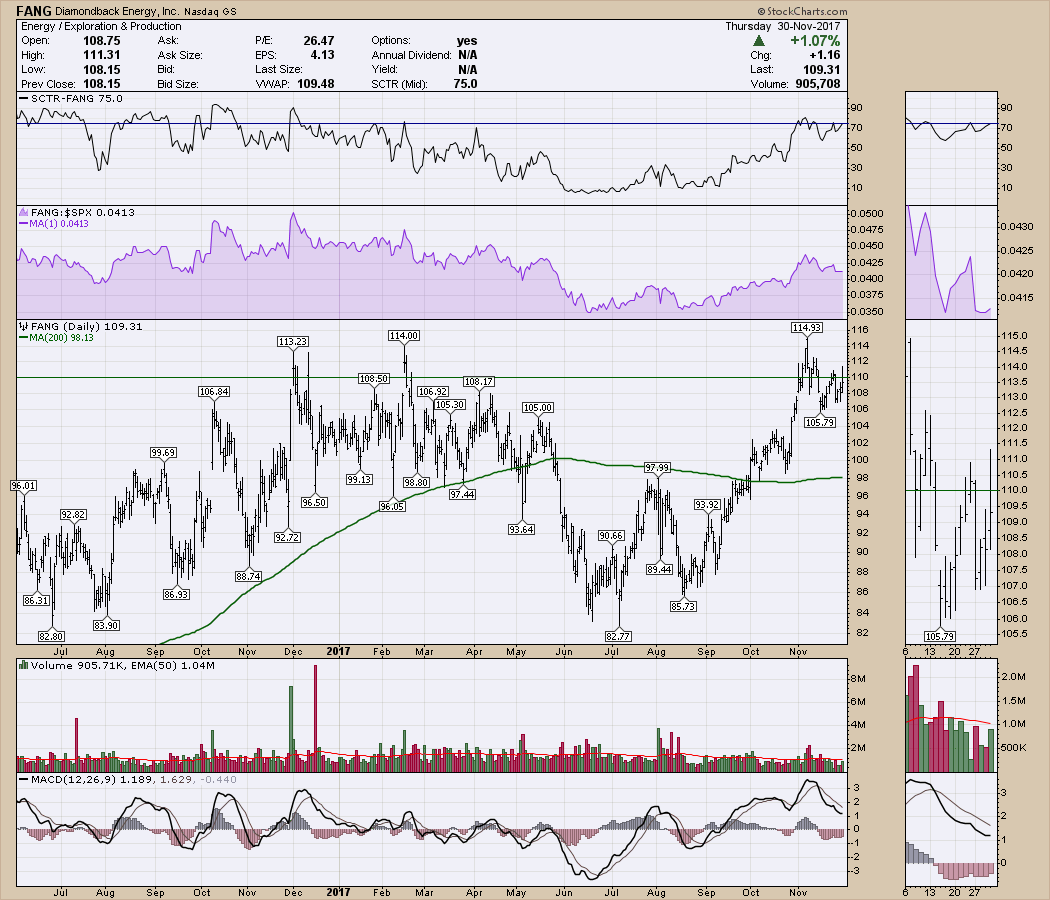Click the 97.99 price label
The height and width of the screenshot is (900, 1050).
[x=657, y=467]
